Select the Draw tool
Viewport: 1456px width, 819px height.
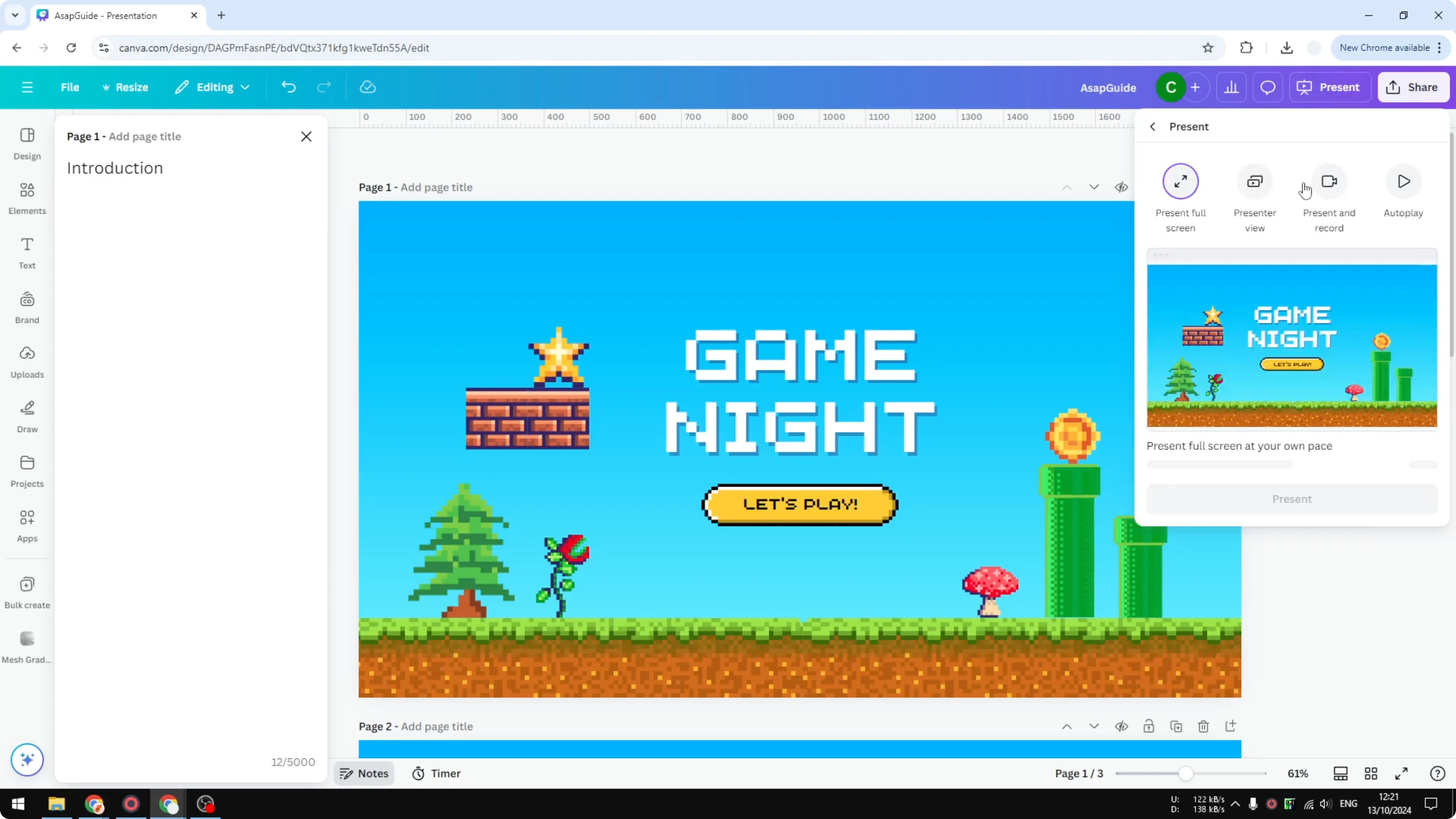pos(27,417)
